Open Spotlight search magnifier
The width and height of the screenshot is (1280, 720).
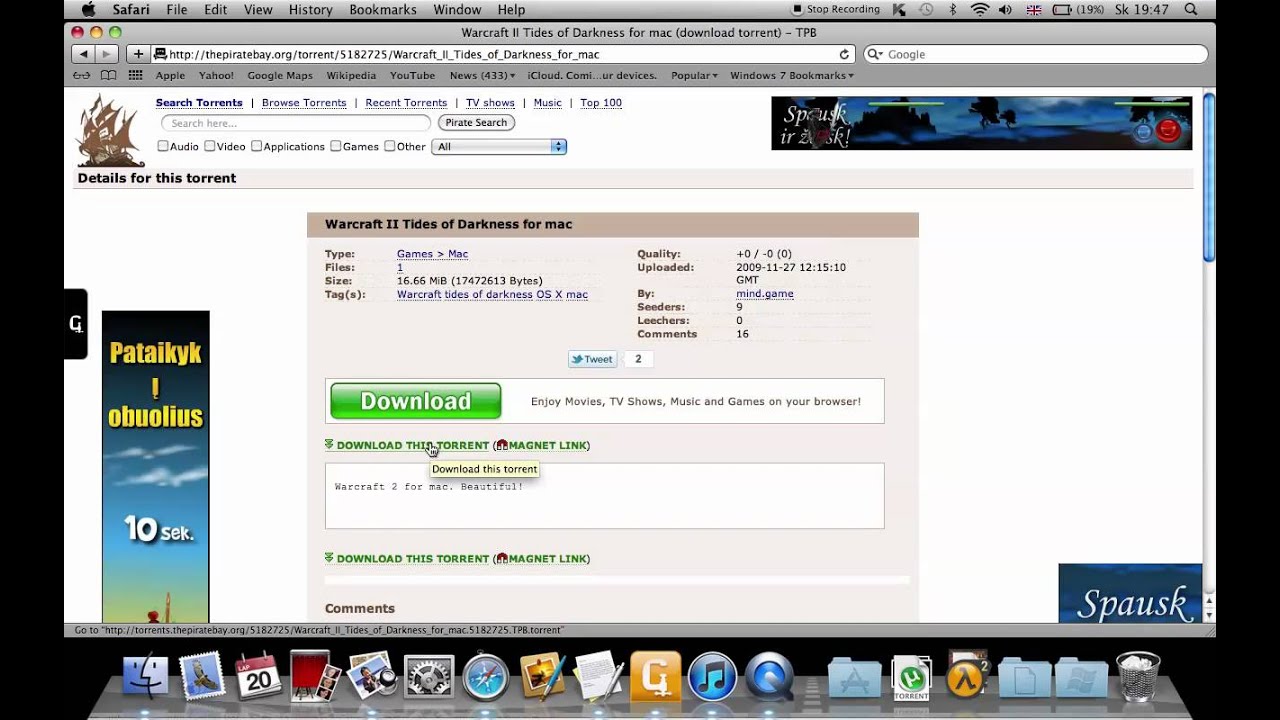coord(1190,10)
